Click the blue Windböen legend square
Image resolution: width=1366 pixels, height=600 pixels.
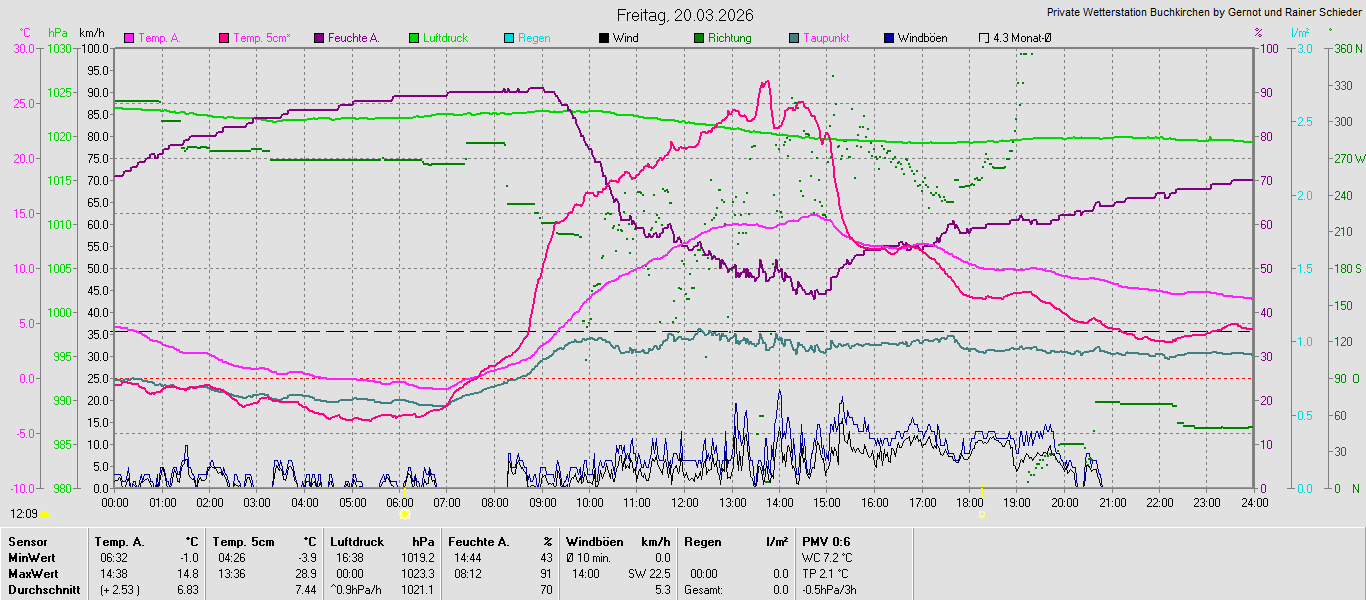[x=889, y=38]
